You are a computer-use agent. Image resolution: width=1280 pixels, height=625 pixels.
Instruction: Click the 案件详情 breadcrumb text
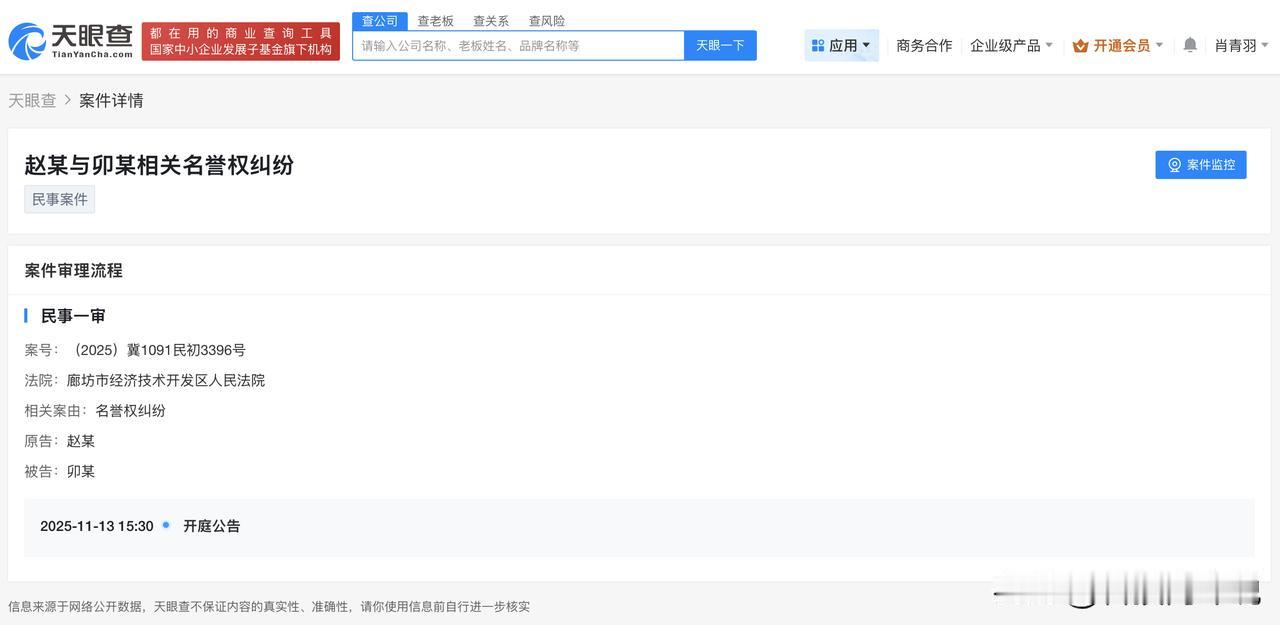pos(111,100)
